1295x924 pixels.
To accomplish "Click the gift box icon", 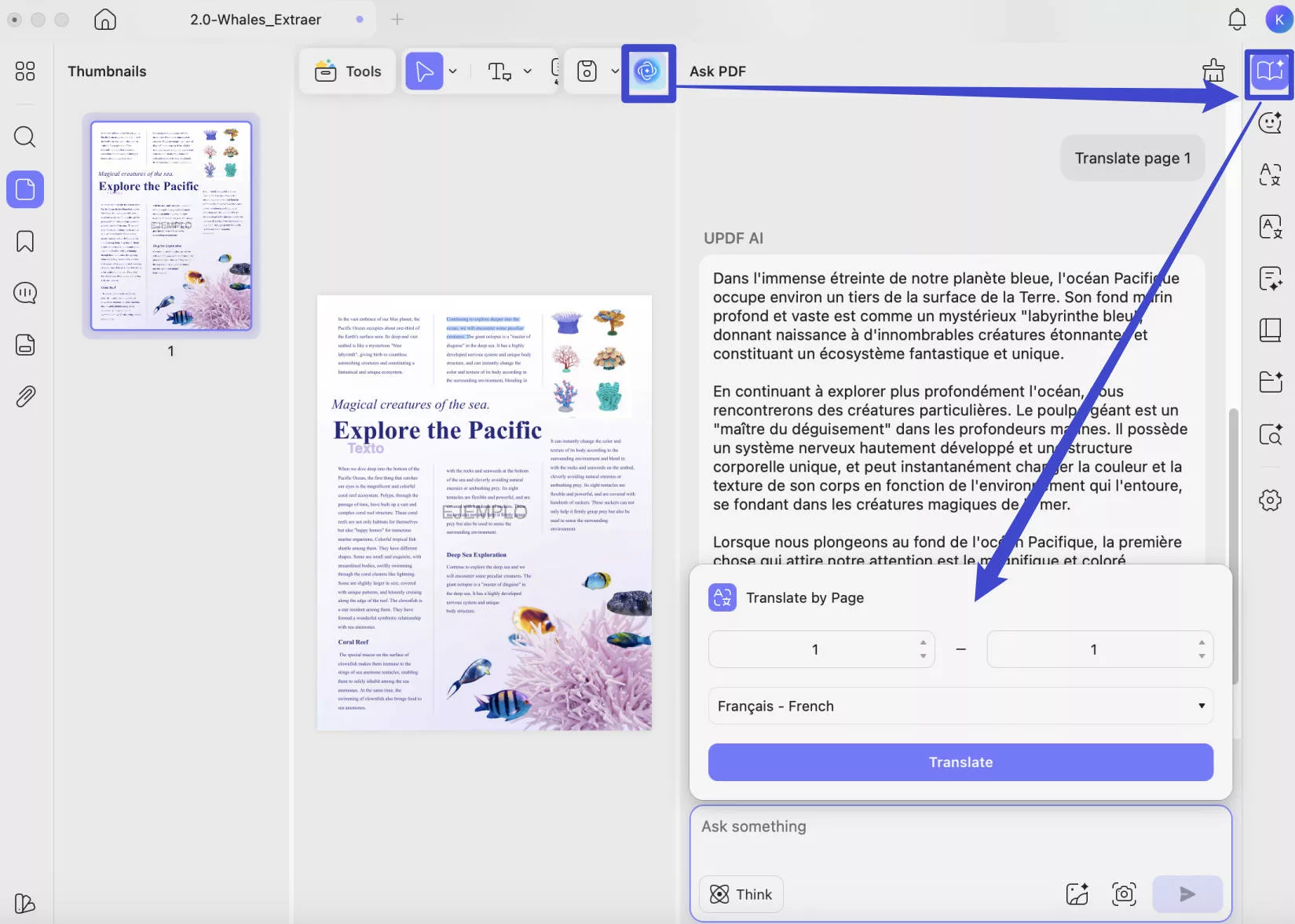I will click(x=1213, y=71).
